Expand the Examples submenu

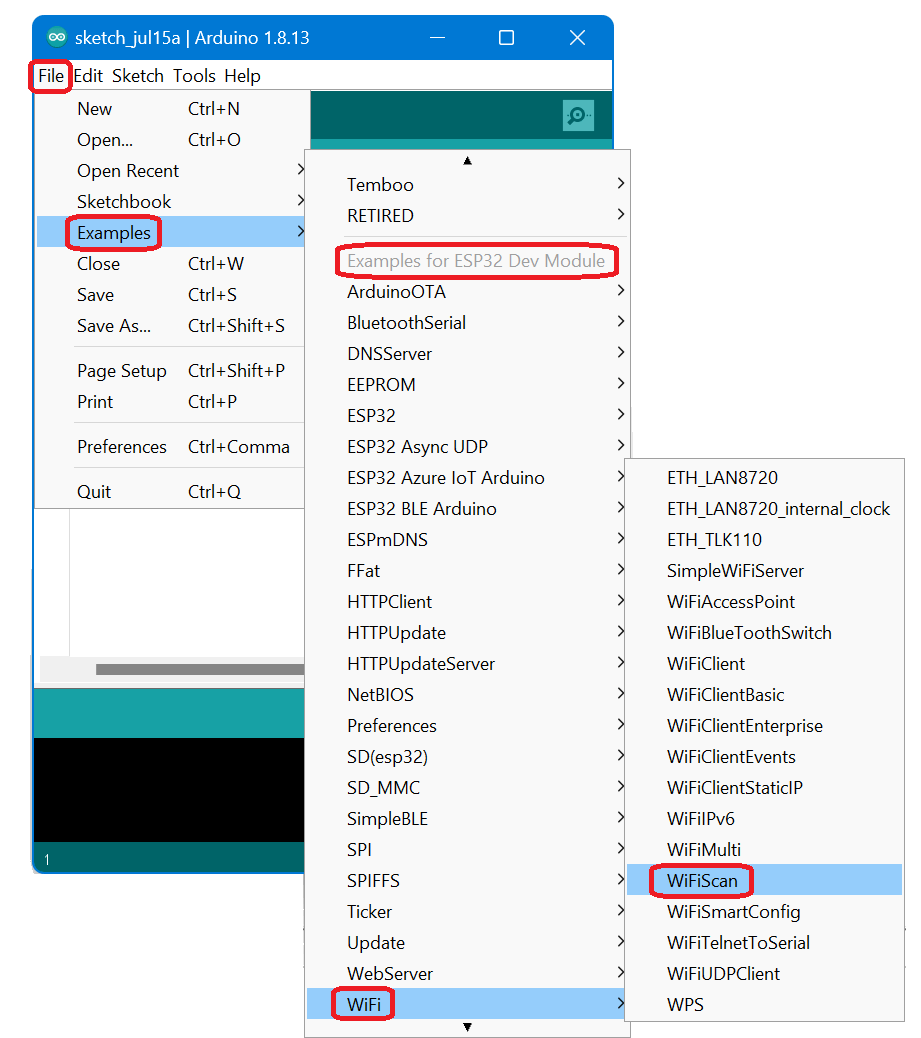pyautogui.click(x=171, y=232)
